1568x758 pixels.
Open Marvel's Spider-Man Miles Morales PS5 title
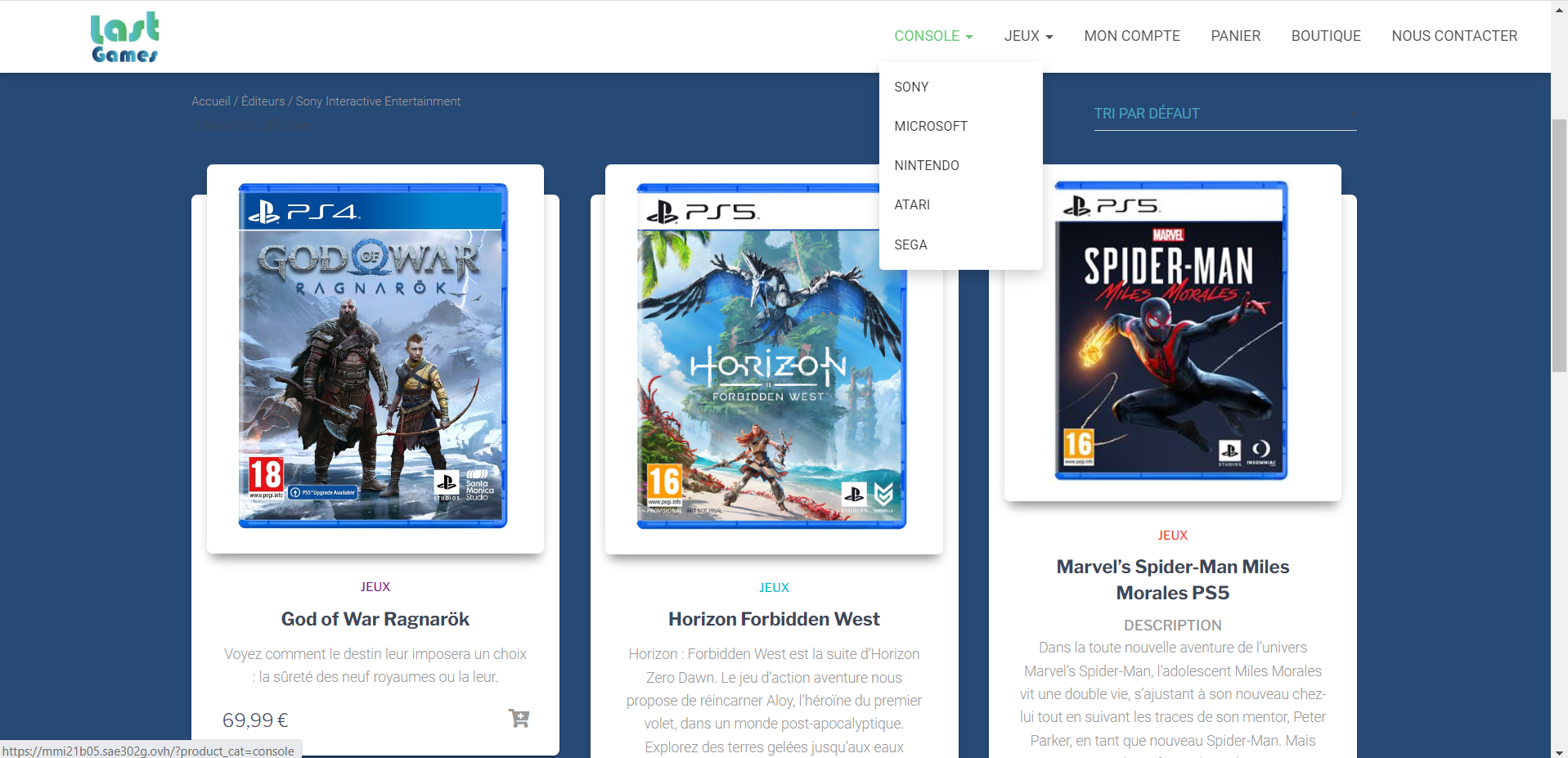[x=1173, y=580]
